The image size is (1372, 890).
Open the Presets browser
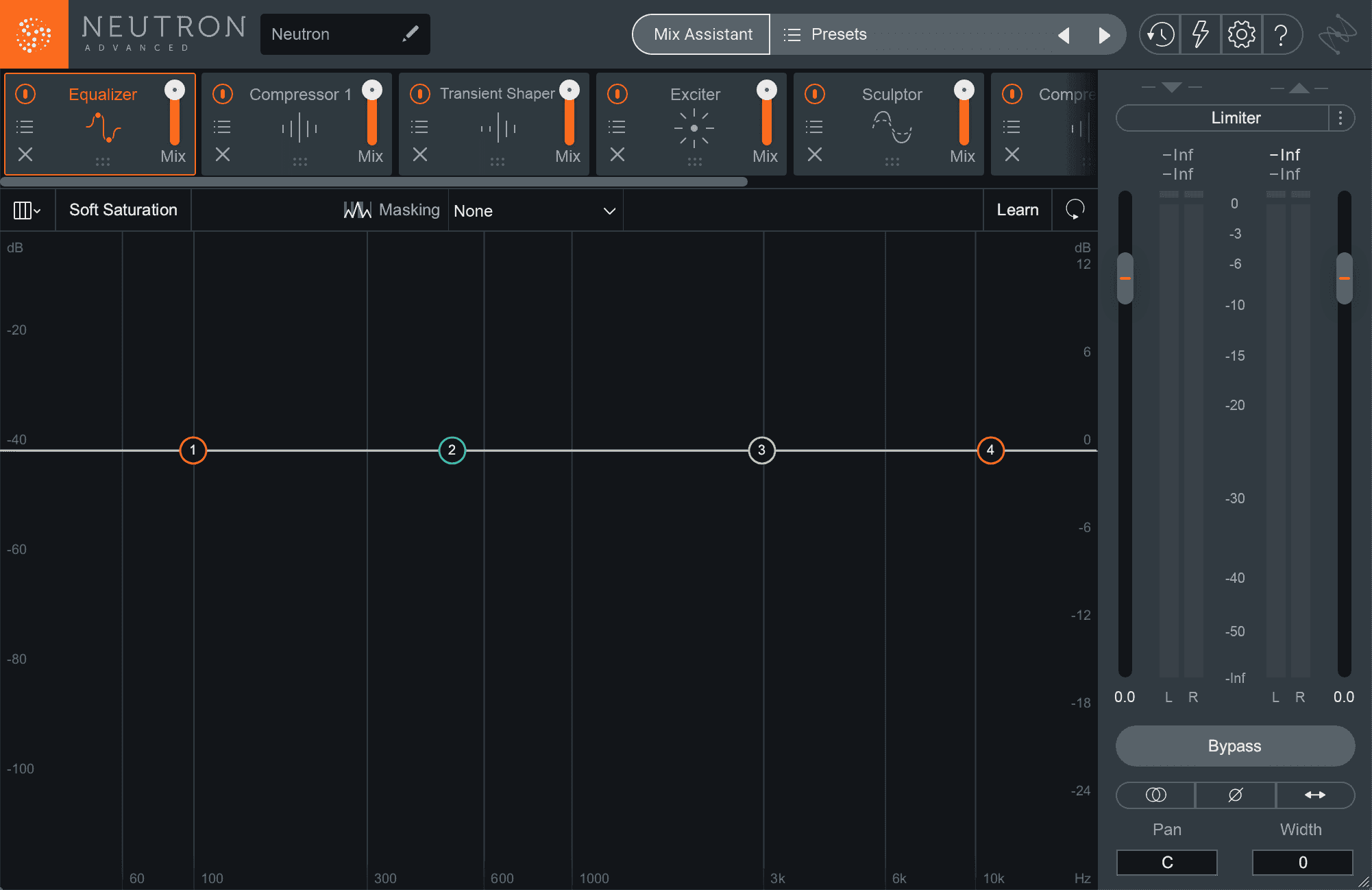coord(825,34)
